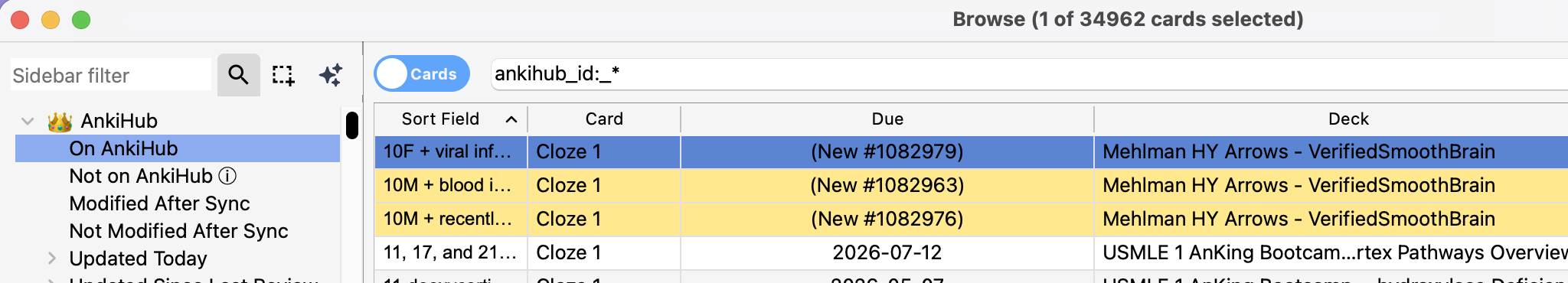Click the Sidebar filter input field
The image size is (1568, 283).
point(111,75)
